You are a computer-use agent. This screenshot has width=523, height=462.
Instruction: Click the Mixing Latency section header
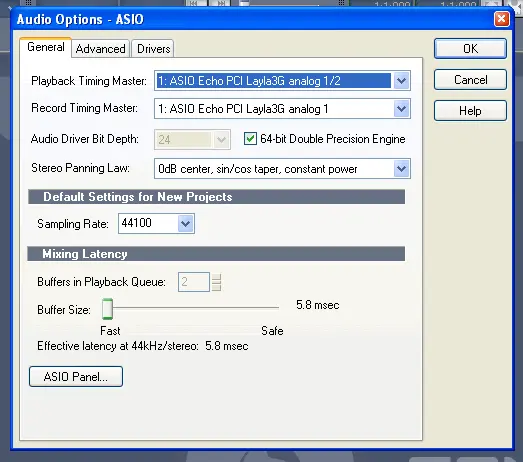(x=216, y=254)
